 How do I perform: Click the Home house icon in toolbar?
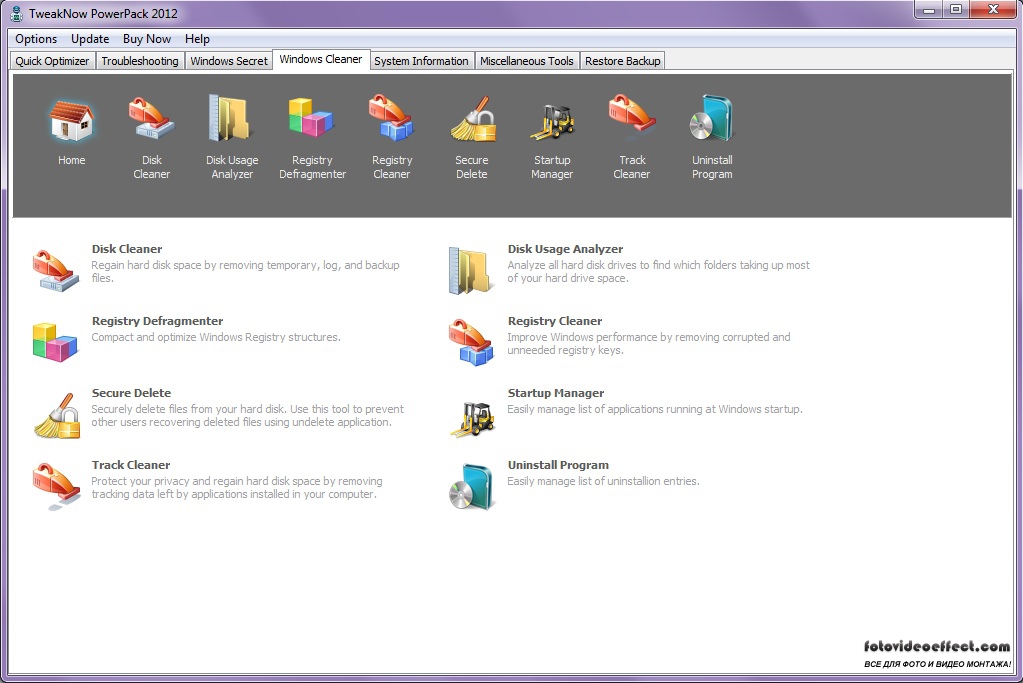(71, 121)
